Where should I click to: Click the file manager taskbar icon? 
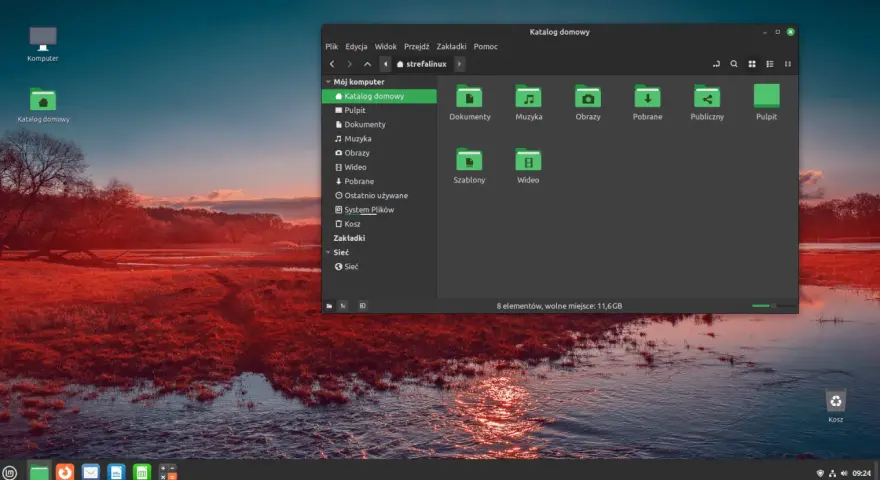click(x=39, y=472)
